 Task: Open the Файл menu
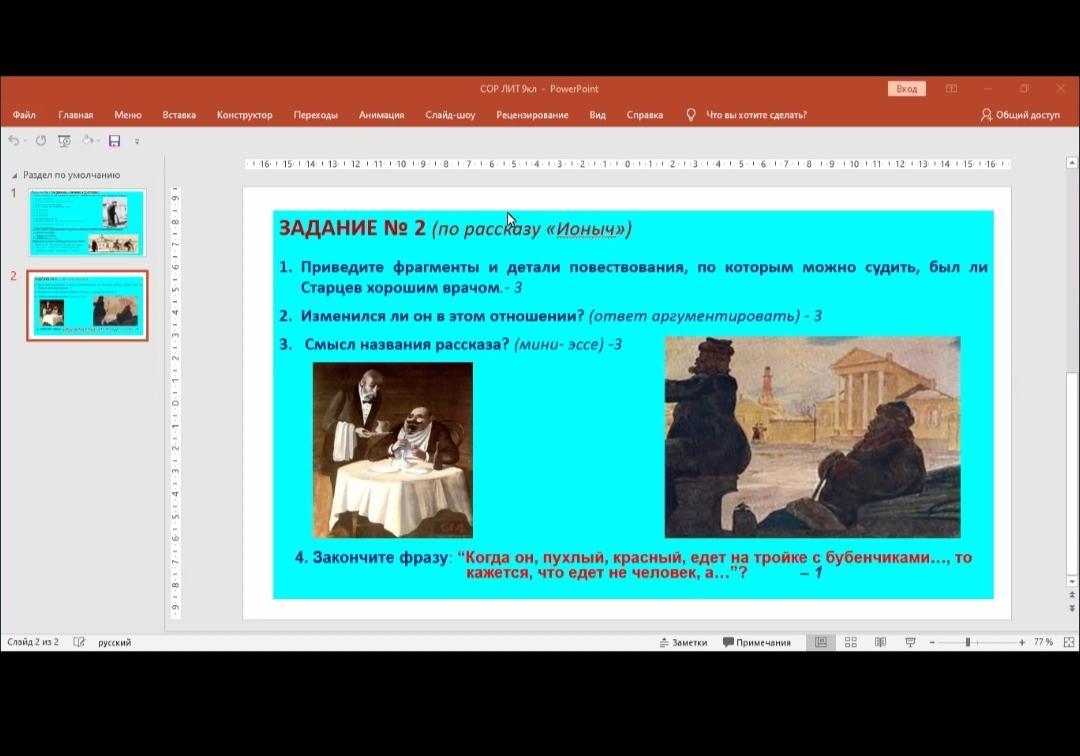click(x=23, y=115)
